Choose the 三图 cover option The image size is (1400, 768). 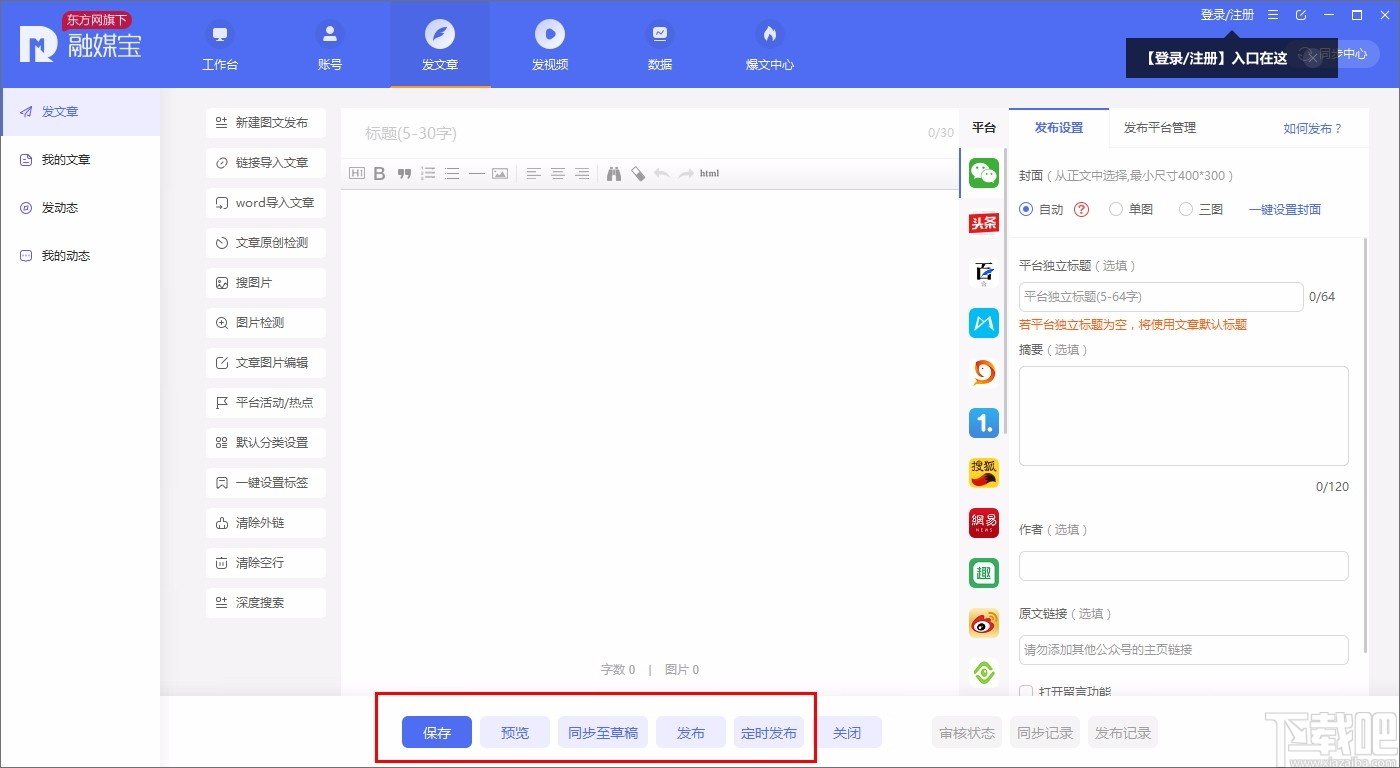pyautogui.click(x=1186, y=209)
